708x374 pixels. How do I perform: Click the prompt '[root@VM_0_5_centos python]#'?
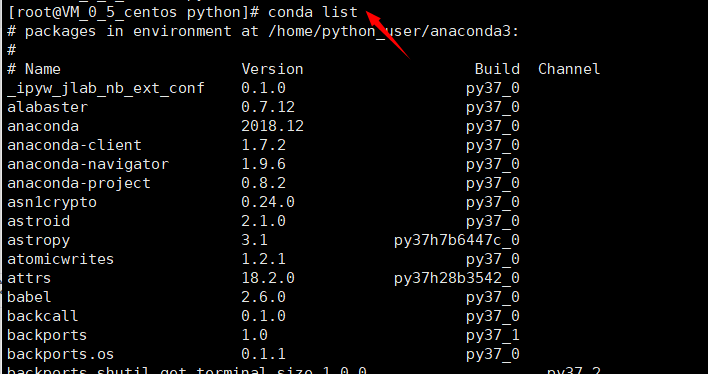pyautogui.click(x=133, y=13)
